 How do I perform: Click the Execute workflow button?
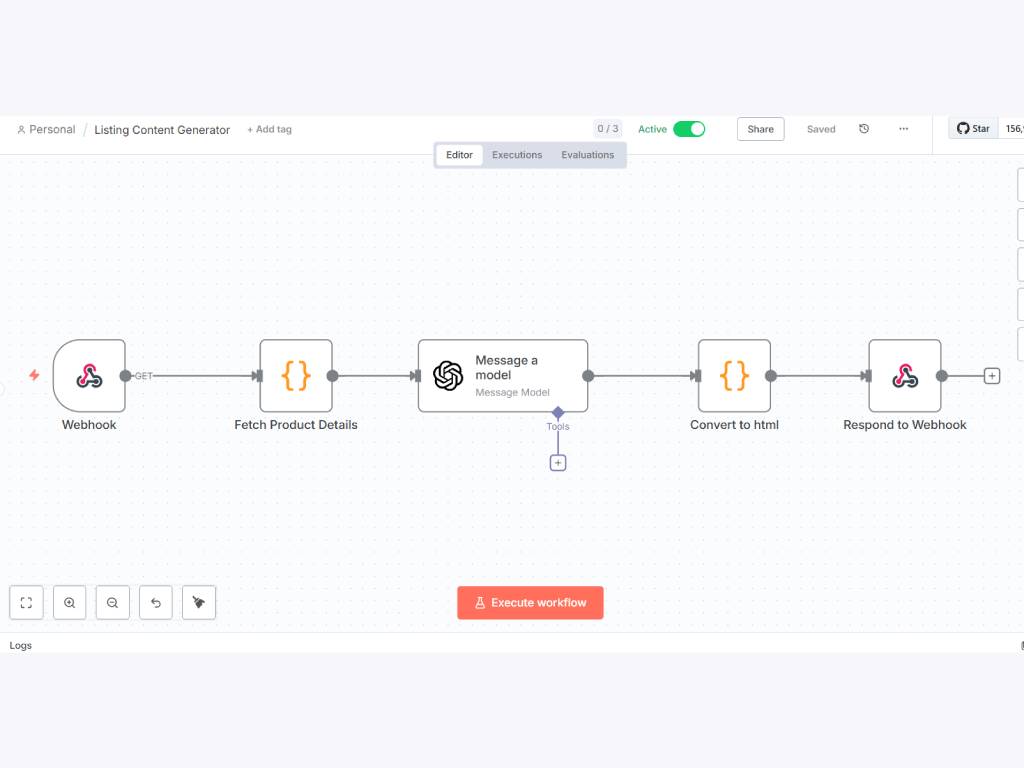(530, 603)
